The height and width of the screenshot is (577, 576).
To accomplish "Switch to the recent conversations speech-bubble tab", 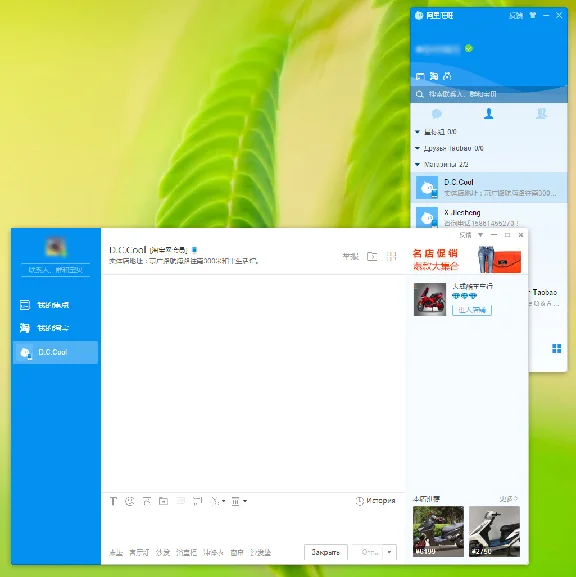I will (437, 114).
